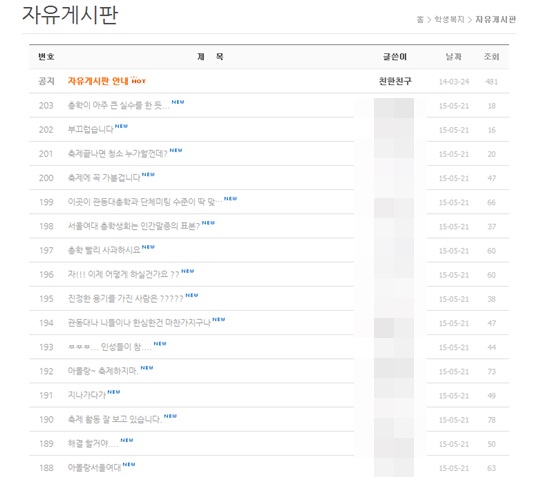Open post 199 about 관동대총학과 단체미팅
The width and height of the screenshot is (540, 477).
[145, 202]
